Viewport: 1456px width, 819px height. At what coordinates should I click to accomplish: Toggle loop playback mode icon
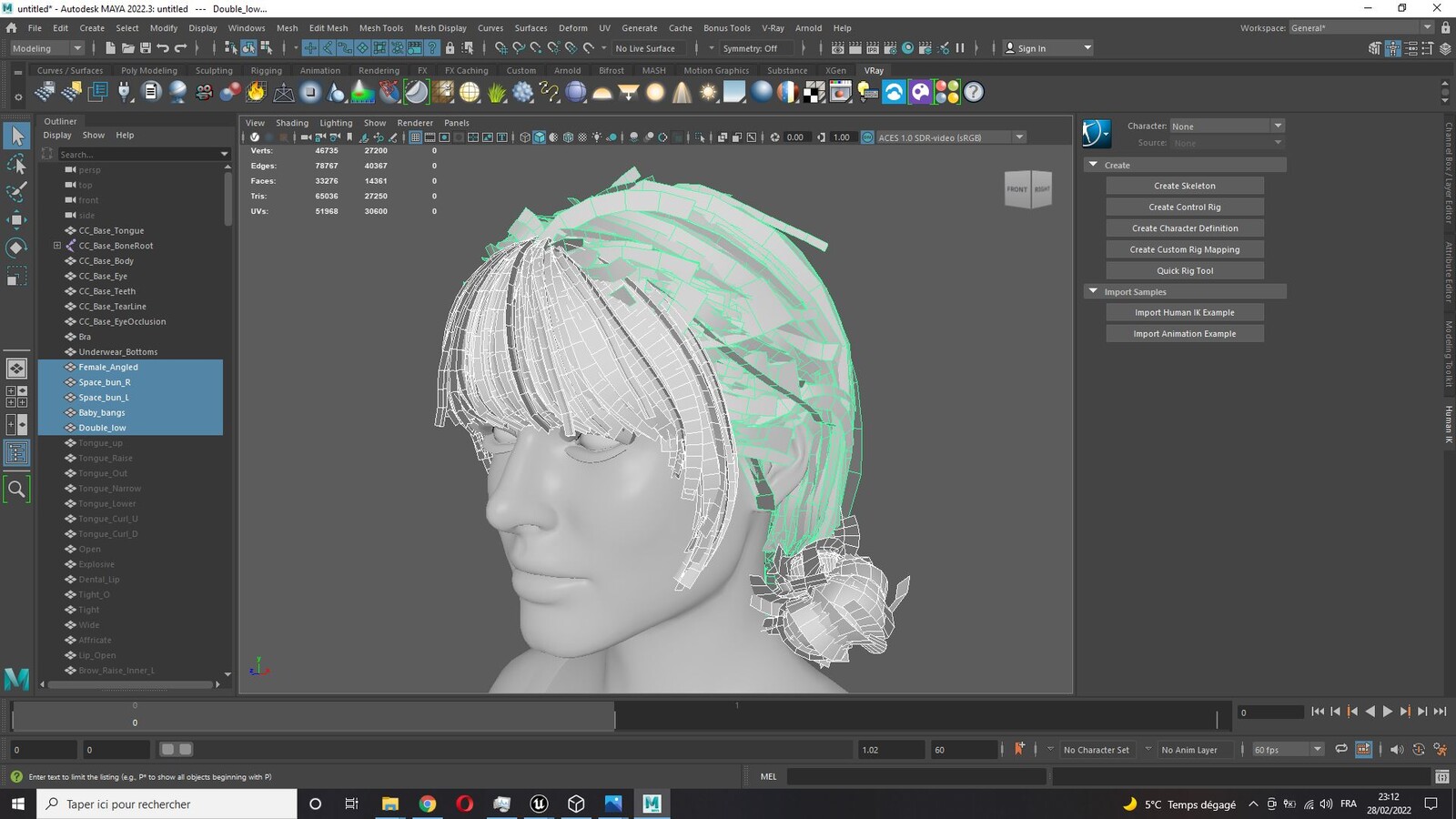(x=1341, y=749)
